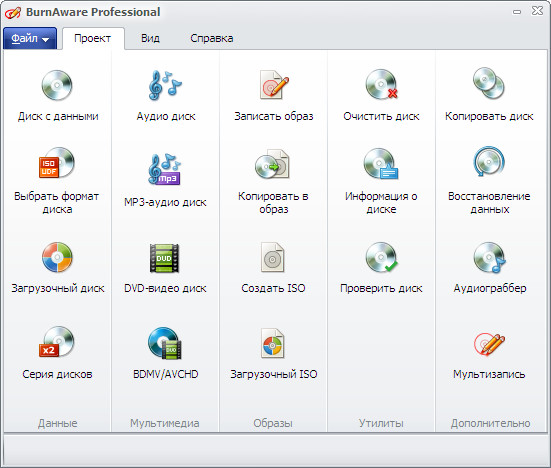Open the Справка help menu
Screen dimensions: 551x468
coord(212,38)
